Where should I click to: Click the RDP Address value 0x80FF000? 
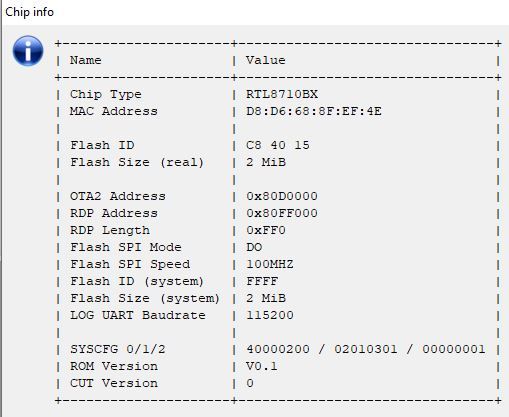coord(282,213)
